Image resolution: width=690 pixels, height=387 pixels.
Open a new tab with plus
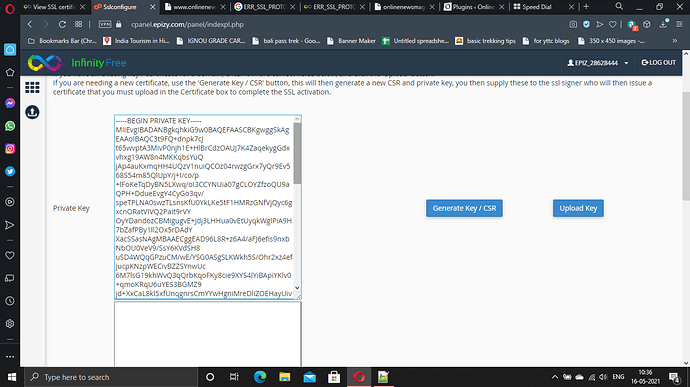tap(586, 7)
